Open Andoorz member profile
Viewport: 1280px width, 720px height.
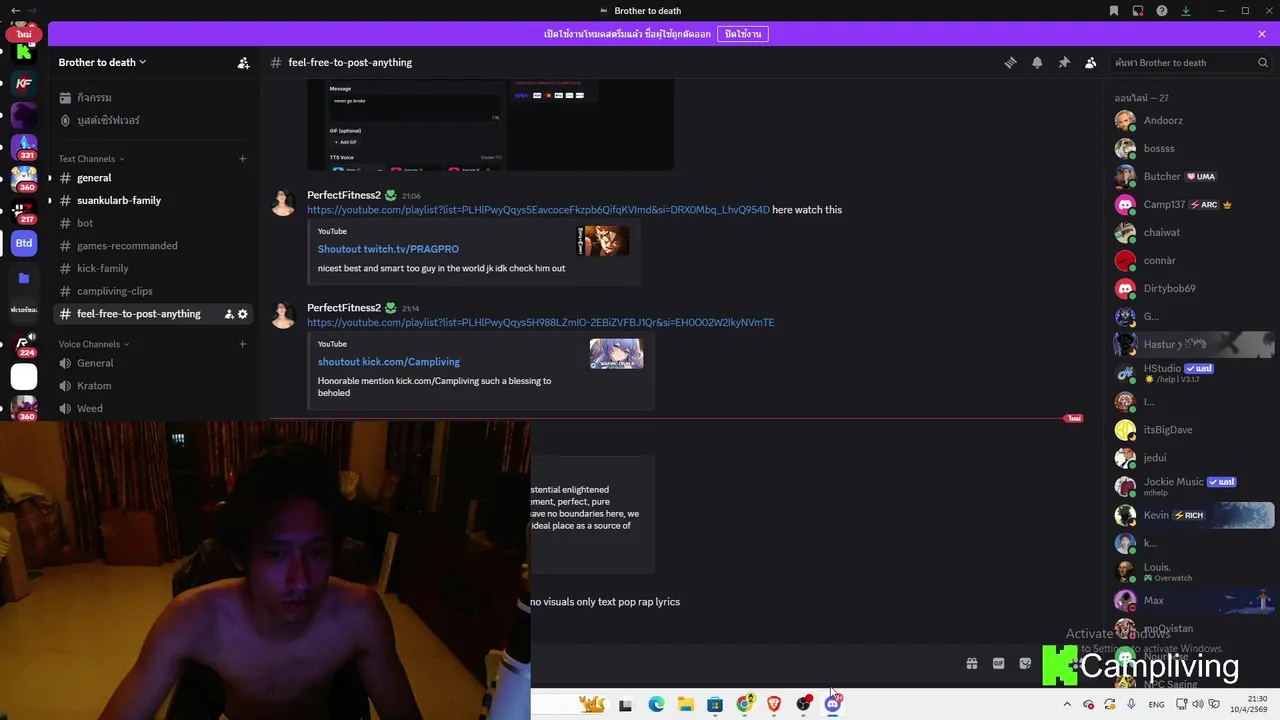coord(1192,120)
